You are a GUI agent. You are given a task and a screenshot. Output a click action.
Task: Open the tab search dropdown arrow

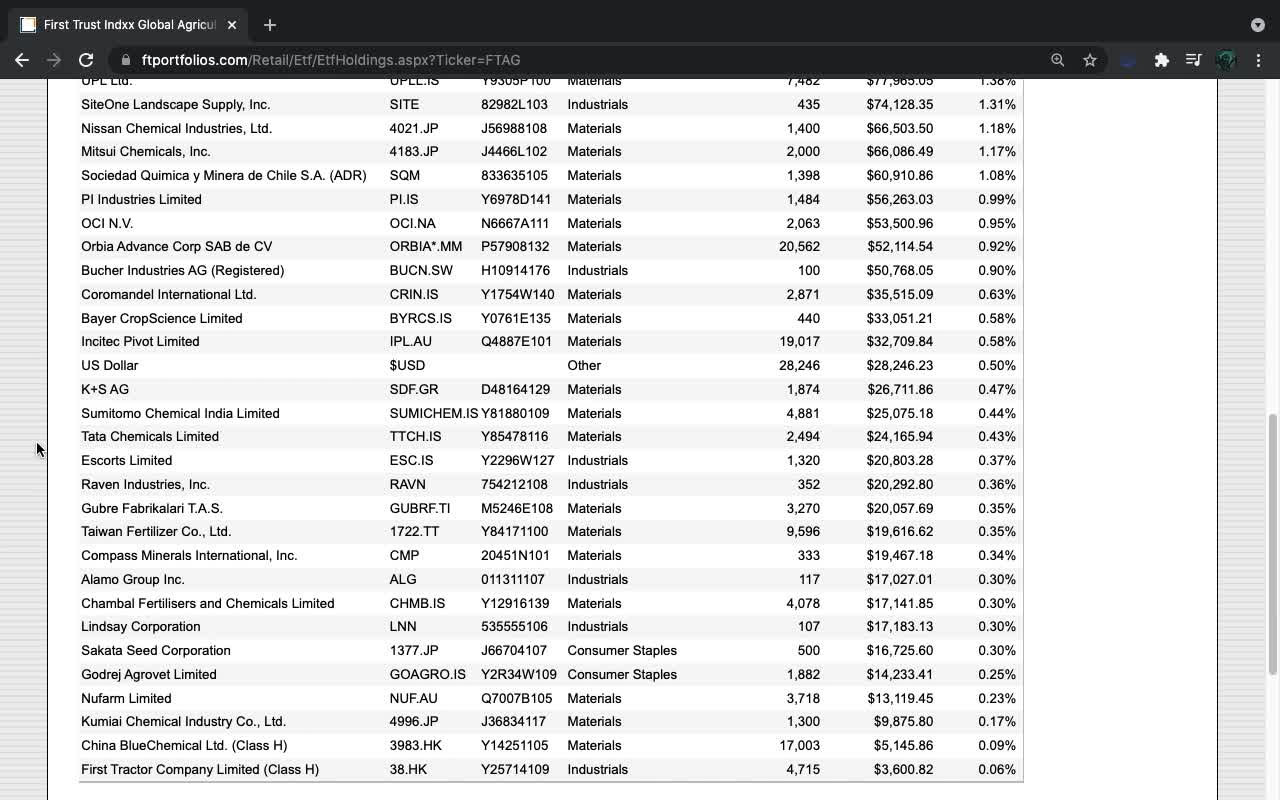pos(1257,24)
